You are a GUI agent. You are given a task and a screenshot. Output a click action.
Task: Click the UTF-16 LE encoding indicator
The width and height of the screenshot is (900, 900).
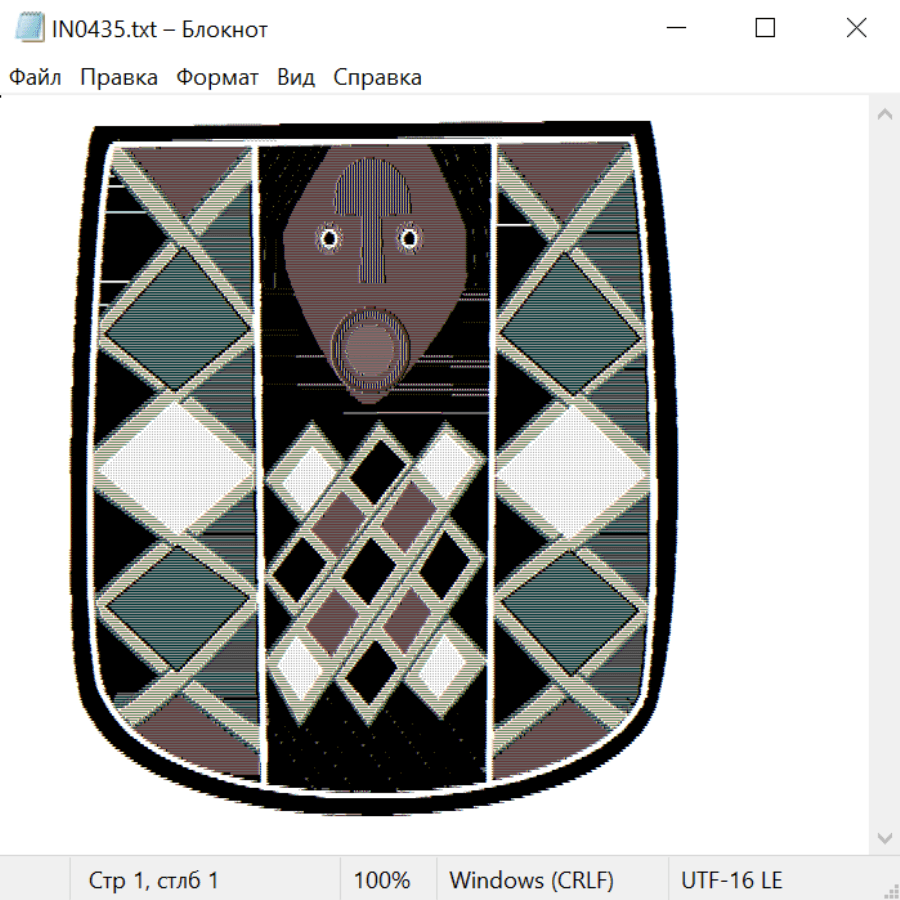click(732, 880)
